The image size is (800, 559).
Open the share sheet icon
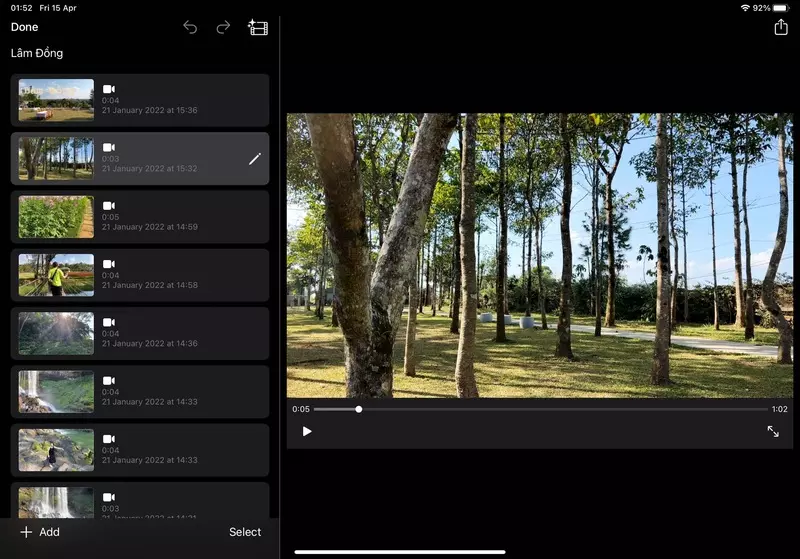781,27
